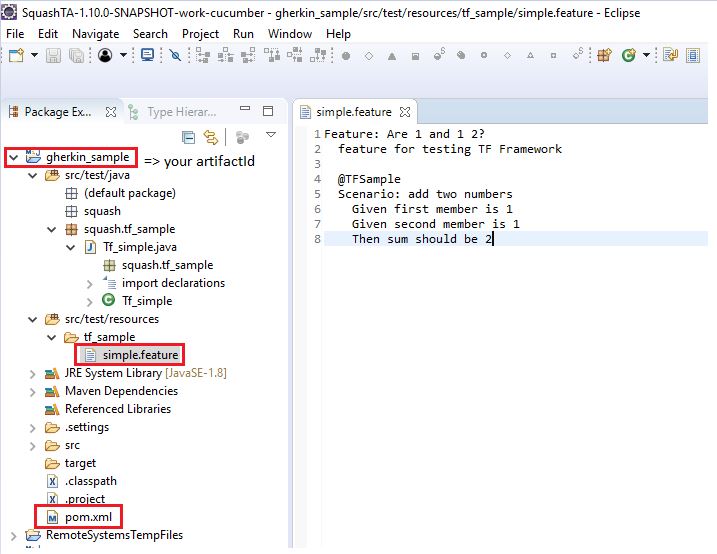
Task: Click the large outlined diamond toolbar icon
Action: [369, 56]
